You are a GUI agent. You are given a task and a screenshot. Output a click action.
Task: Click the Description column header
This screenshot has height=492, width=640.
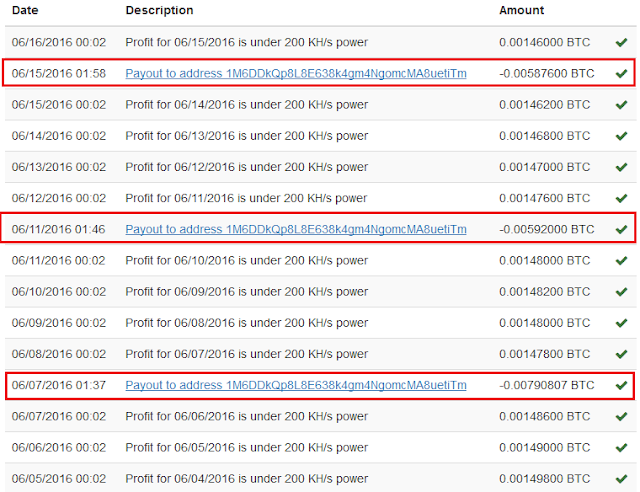click(x=159, y=11)
